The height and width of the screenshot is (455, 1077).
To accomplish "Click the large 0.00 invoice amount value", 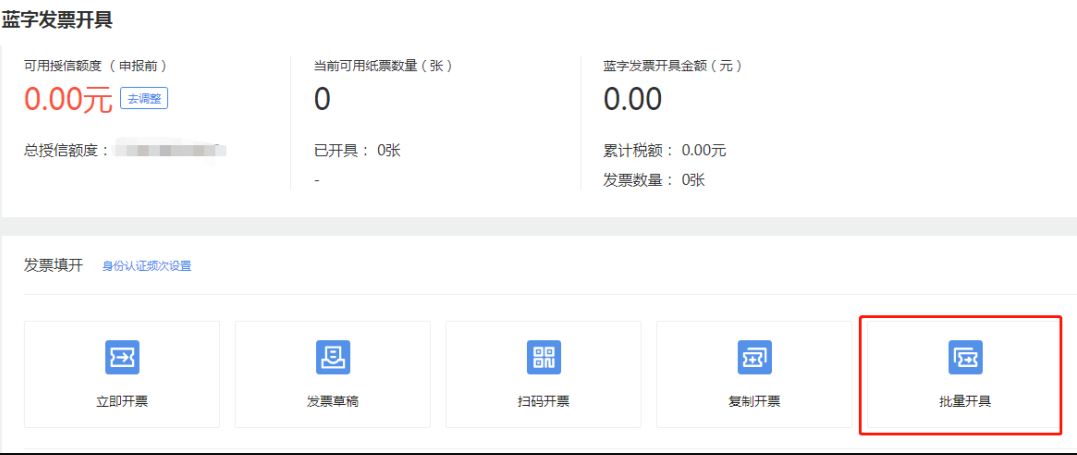I will [x=633, y=100].
